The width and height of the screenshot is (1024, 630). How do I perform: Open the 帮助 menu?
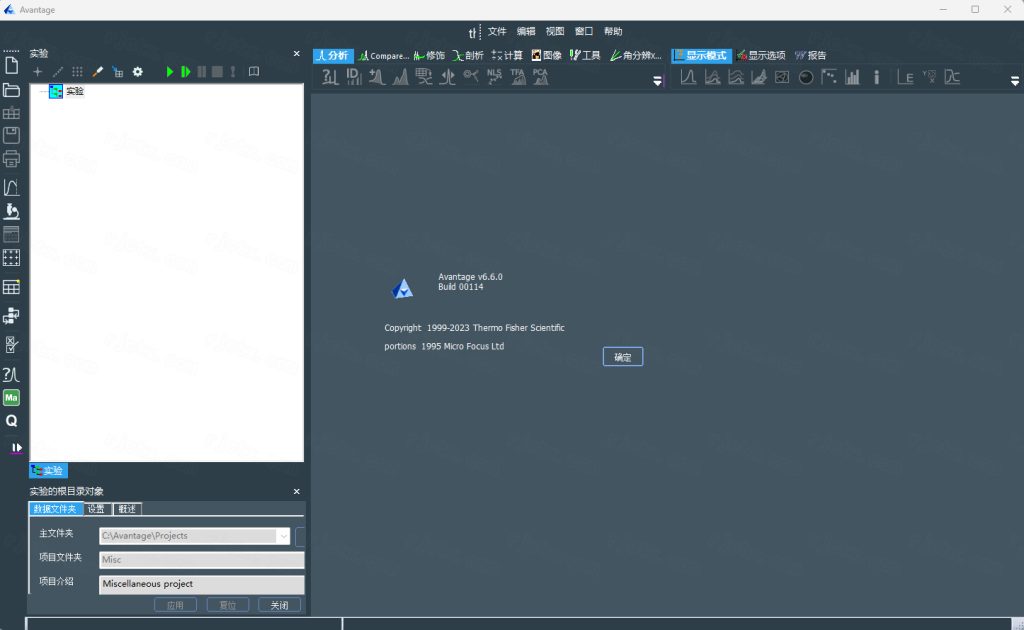(x=613, y=31)
